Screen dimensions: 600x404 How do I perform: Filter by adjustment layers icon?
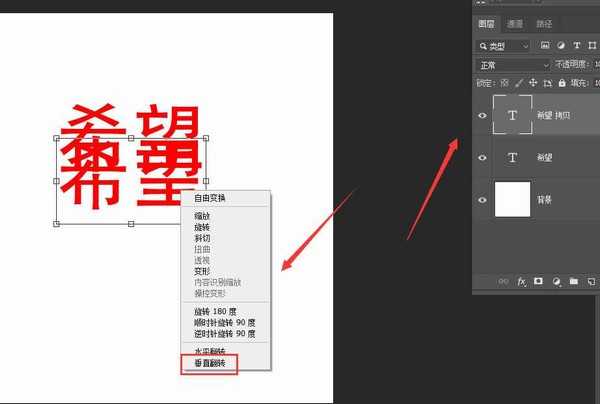(x=561, y=45)
